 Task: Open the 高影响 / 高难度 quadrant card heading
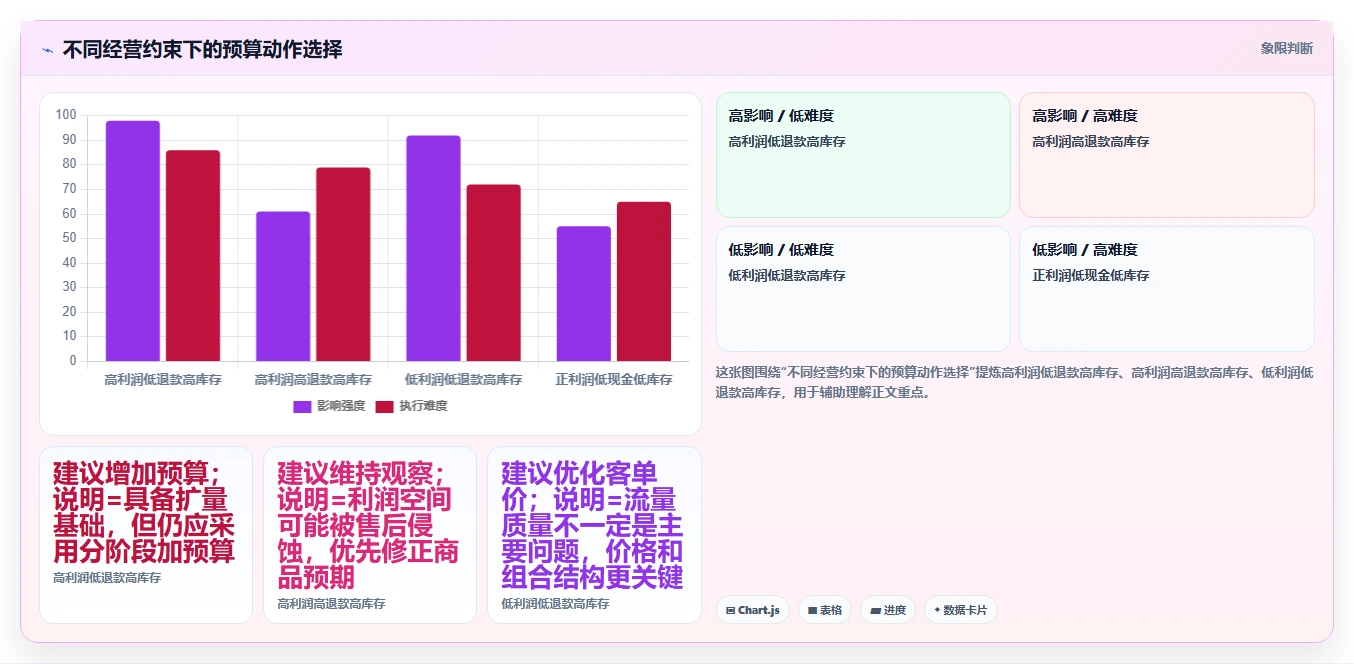1085,116
